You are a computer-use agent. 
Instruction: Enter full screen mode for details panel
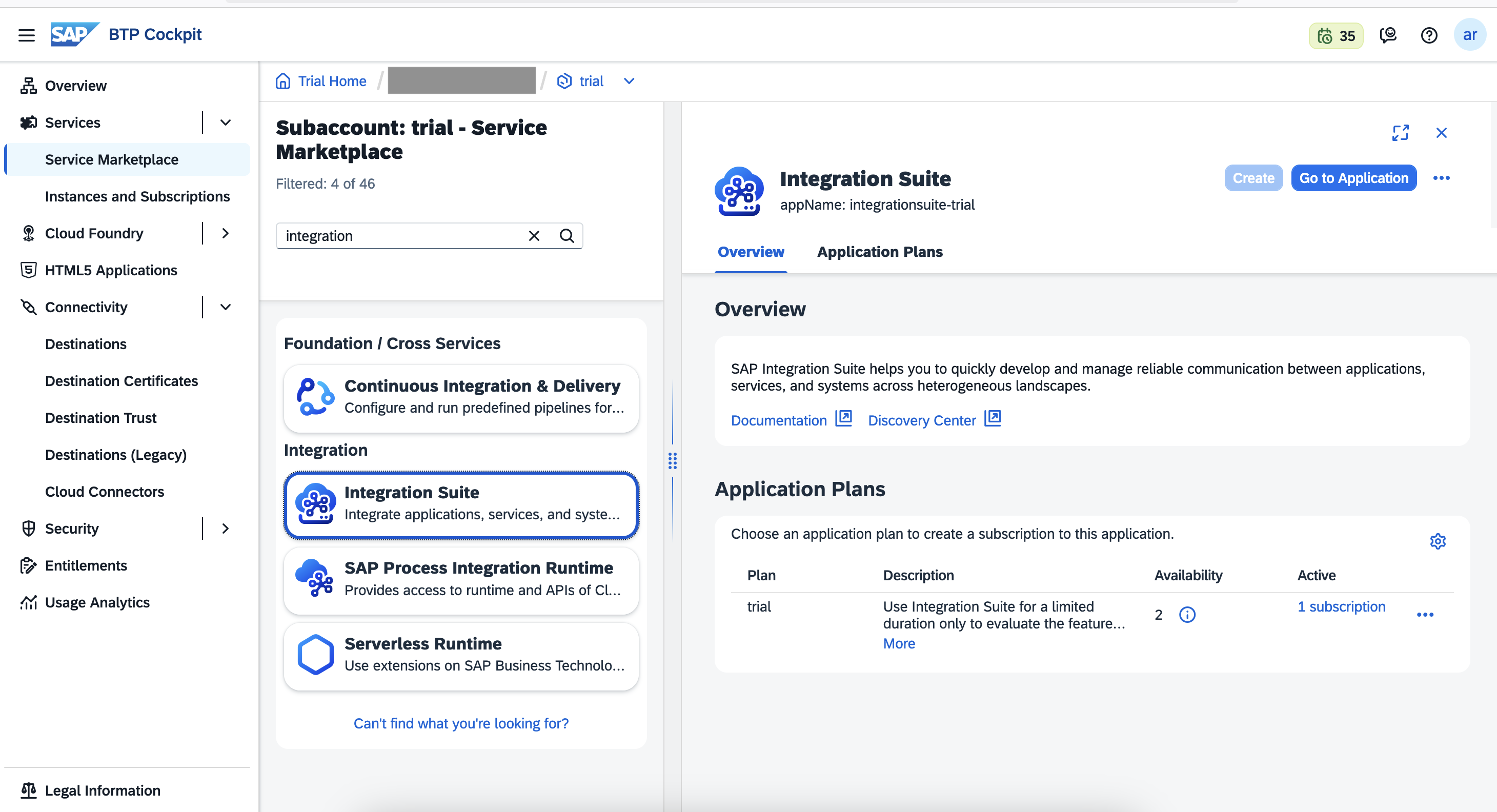(x=1400, y=133)
